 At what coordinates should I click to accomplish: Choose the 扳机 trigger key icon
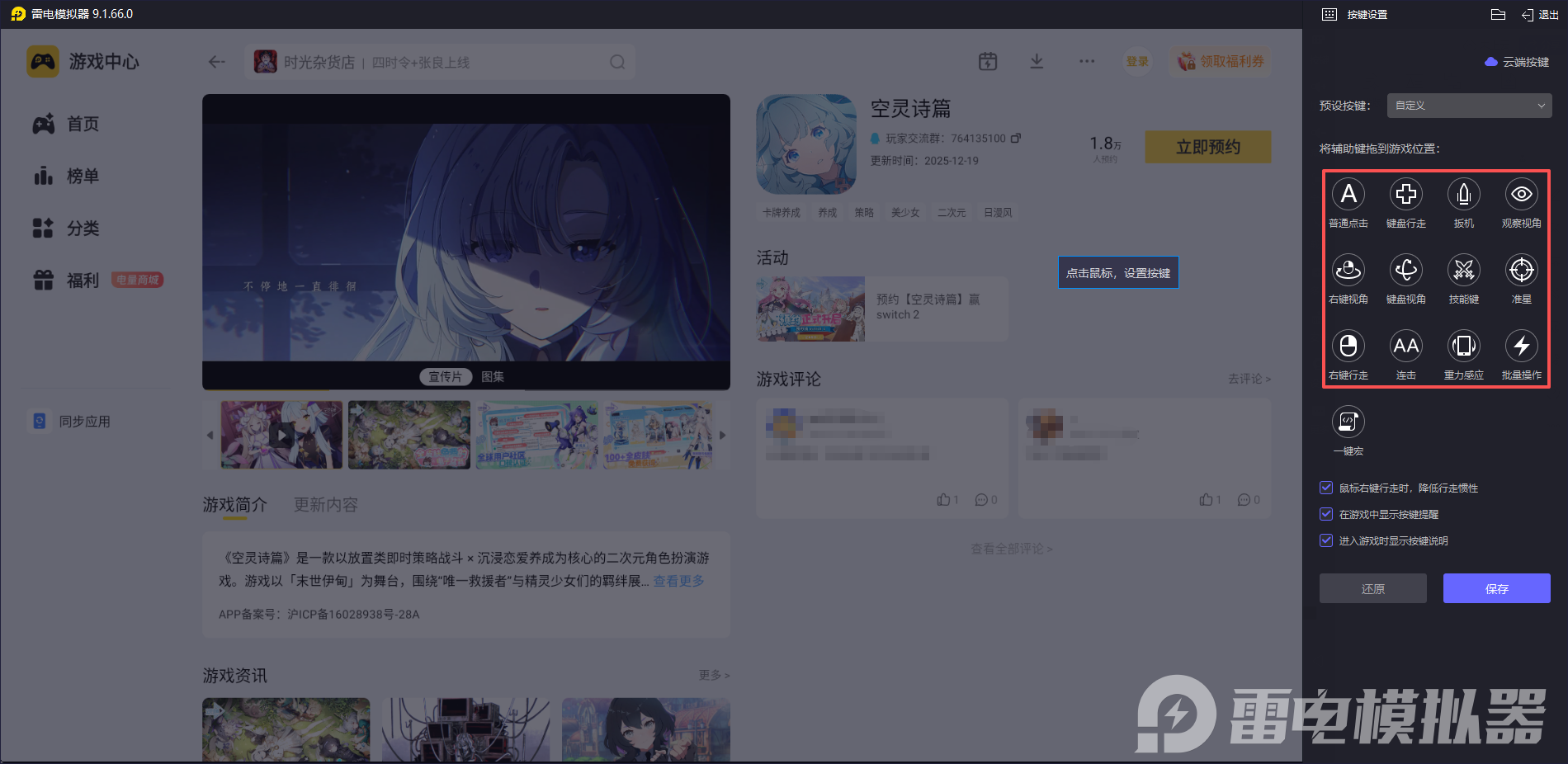pos(1463,195)
